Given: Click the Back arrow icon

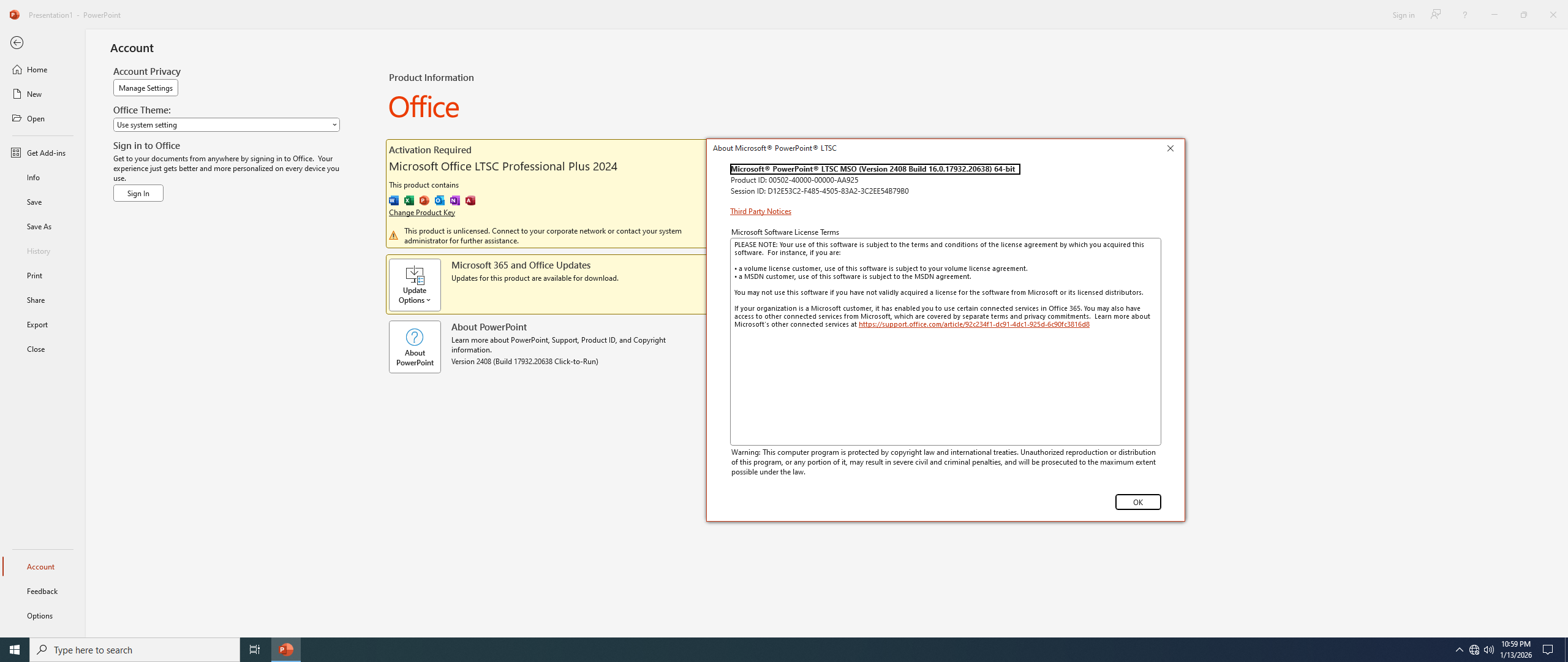Looking at the screenshot, I should click(17, 43).
